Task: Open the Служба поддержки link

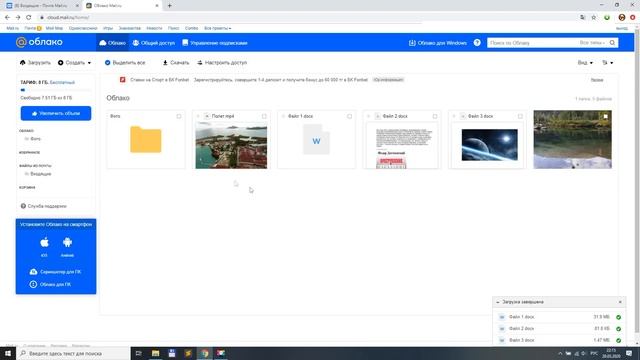Action: pos(44,206)
